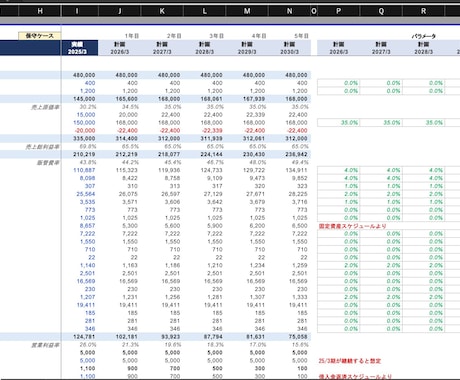
Task: Click the 1年目 label
Action: 132,36
